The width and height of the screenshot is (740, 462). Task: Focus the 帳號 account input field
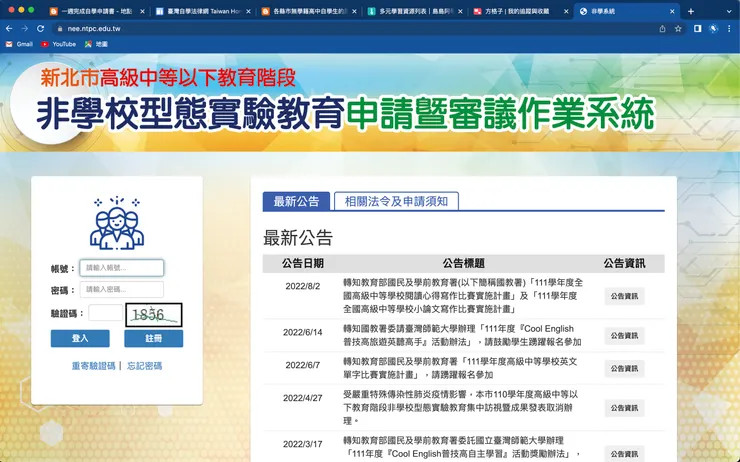coord(122,268)
